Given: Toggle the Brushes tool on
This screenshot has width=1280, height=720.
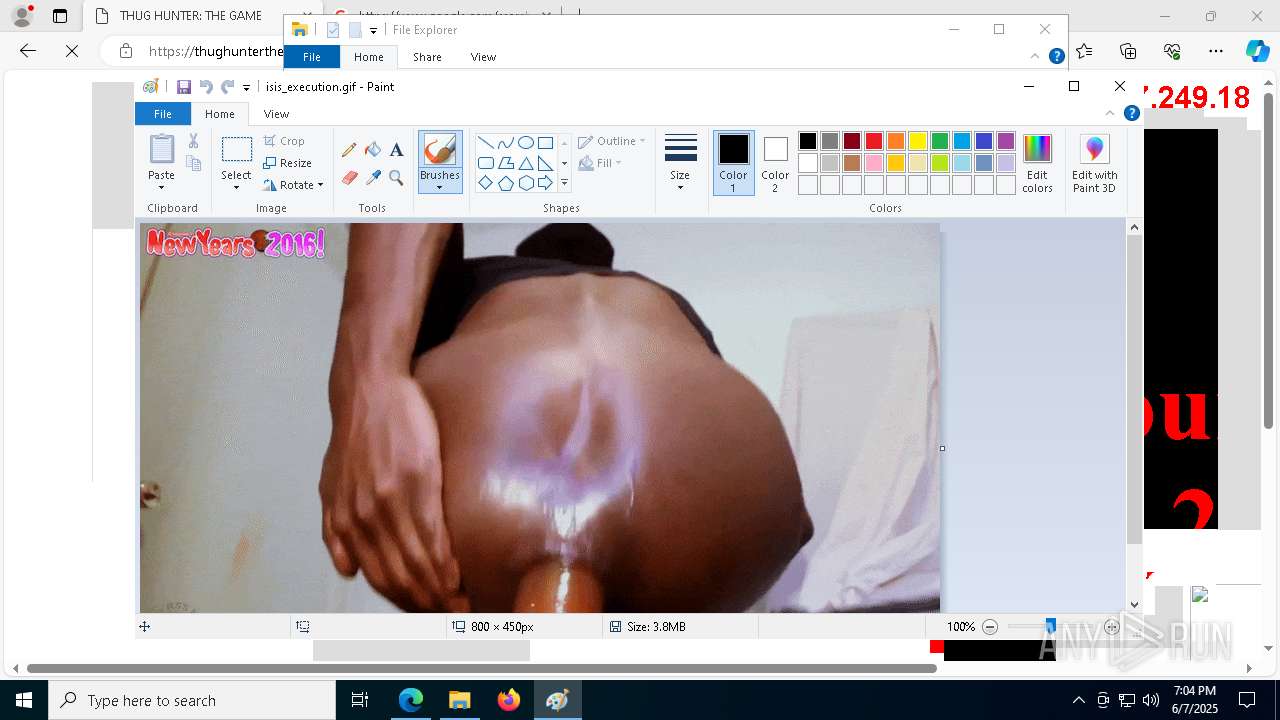Looking at the screenshot, I should tap(440, 150).
